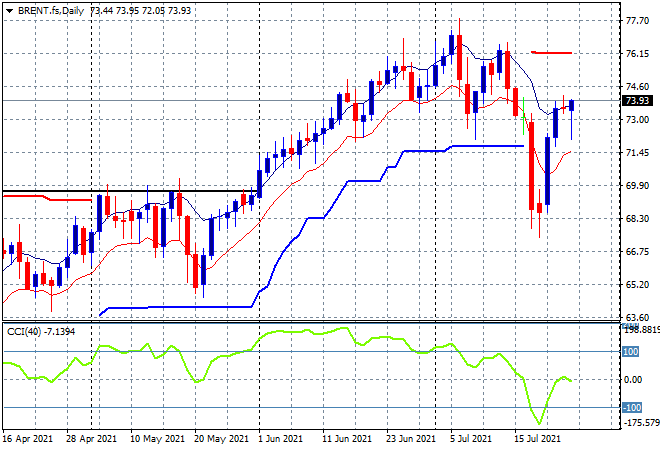Select the latest blue candlestick at 73.93
660x450 pixels.
[572, 105]
